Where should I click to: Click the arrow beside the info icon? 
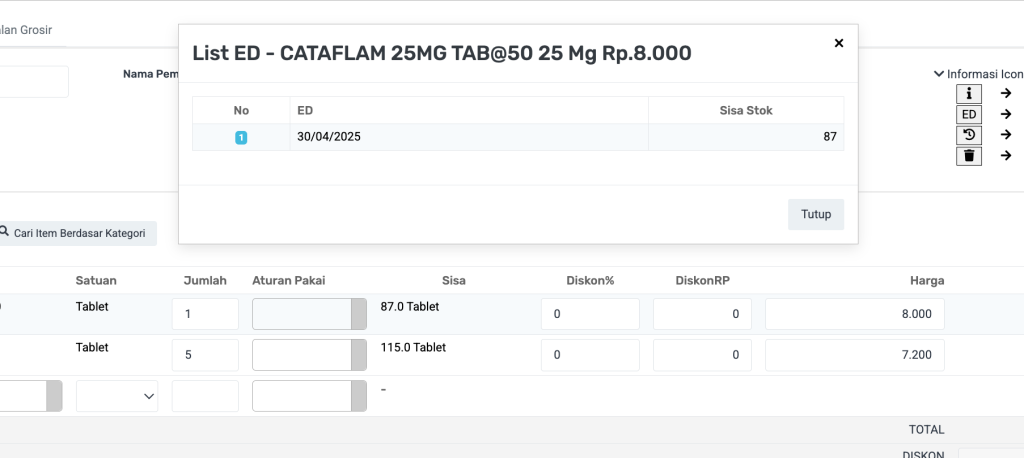tap(1006, 93)
